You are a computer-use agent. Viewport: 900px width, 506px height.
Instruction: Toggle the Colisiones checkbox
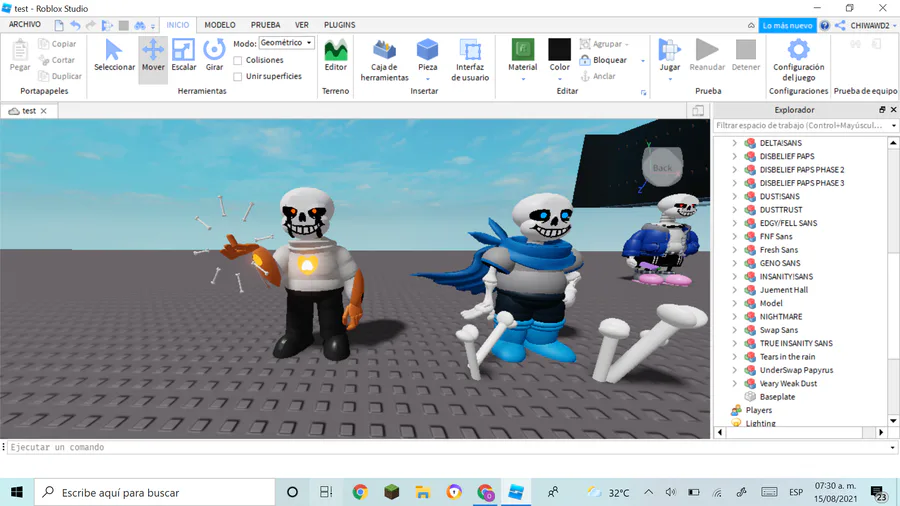pyautogui.click(x=238, y=60)
